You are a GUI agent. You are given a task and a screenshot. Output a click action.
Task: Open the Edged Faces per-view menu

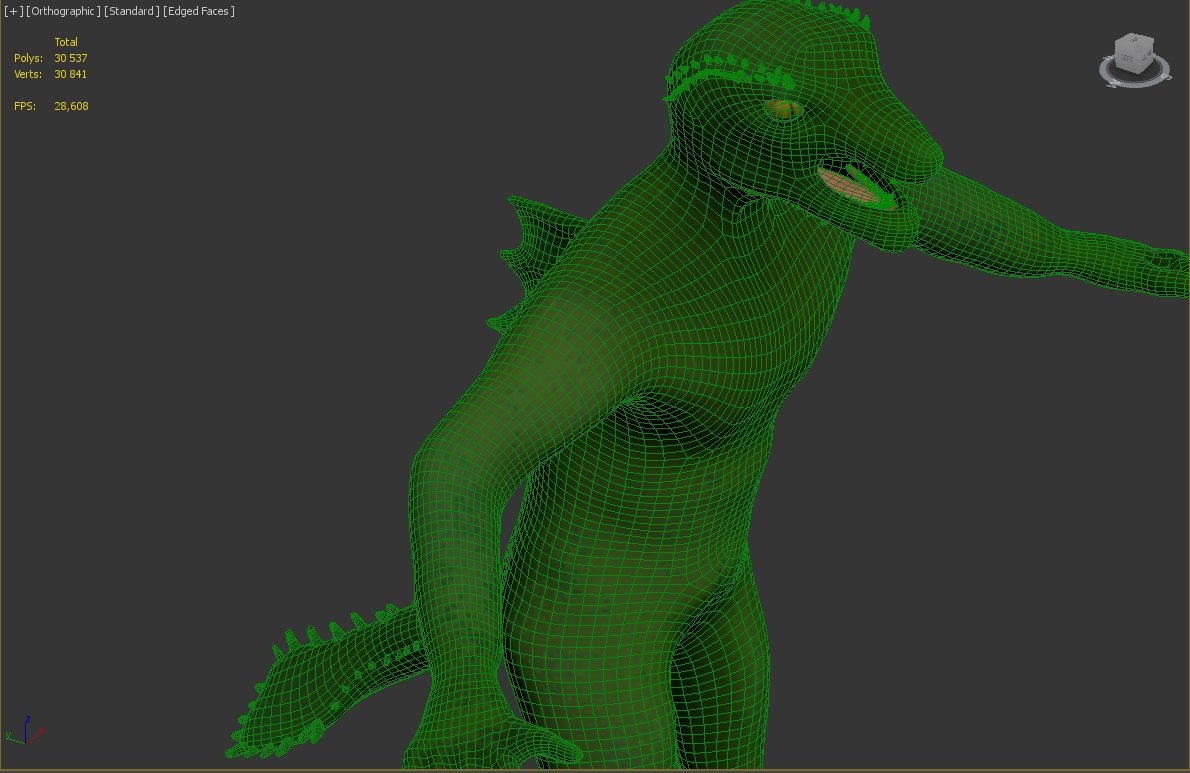(x=199, y=11)
